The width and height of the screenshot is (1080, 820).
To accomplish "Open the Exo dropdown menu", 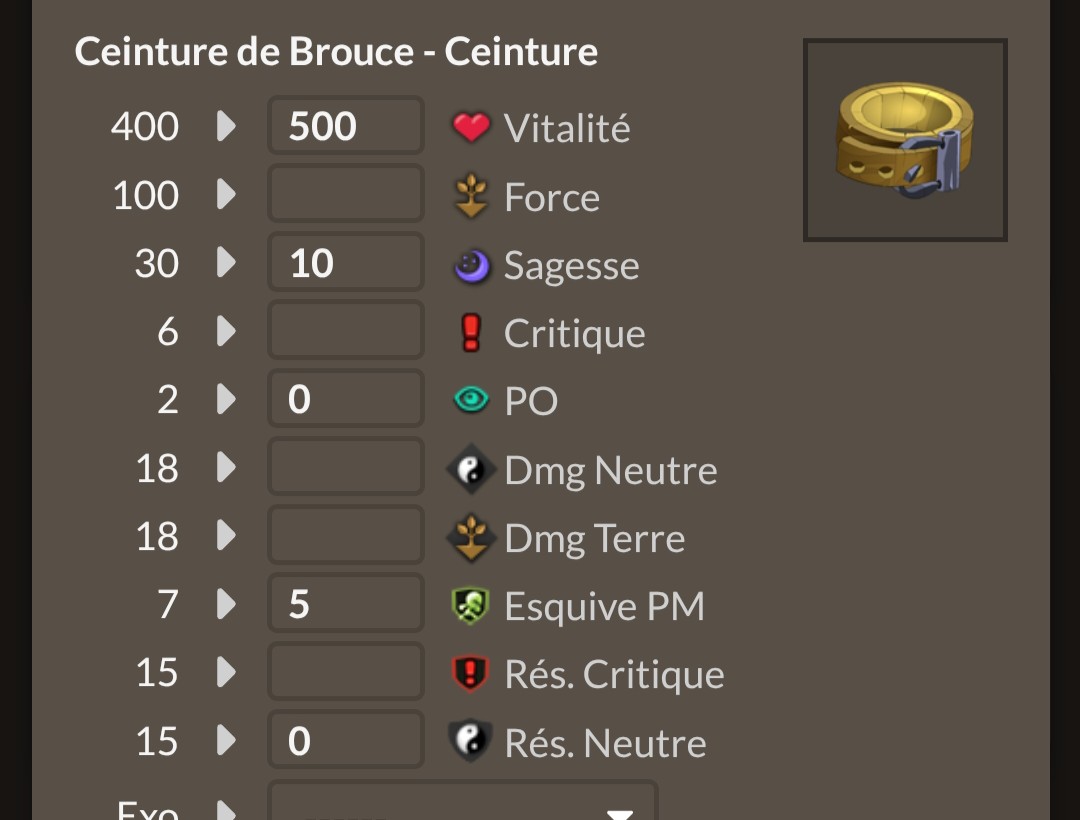I will (462, 800).
